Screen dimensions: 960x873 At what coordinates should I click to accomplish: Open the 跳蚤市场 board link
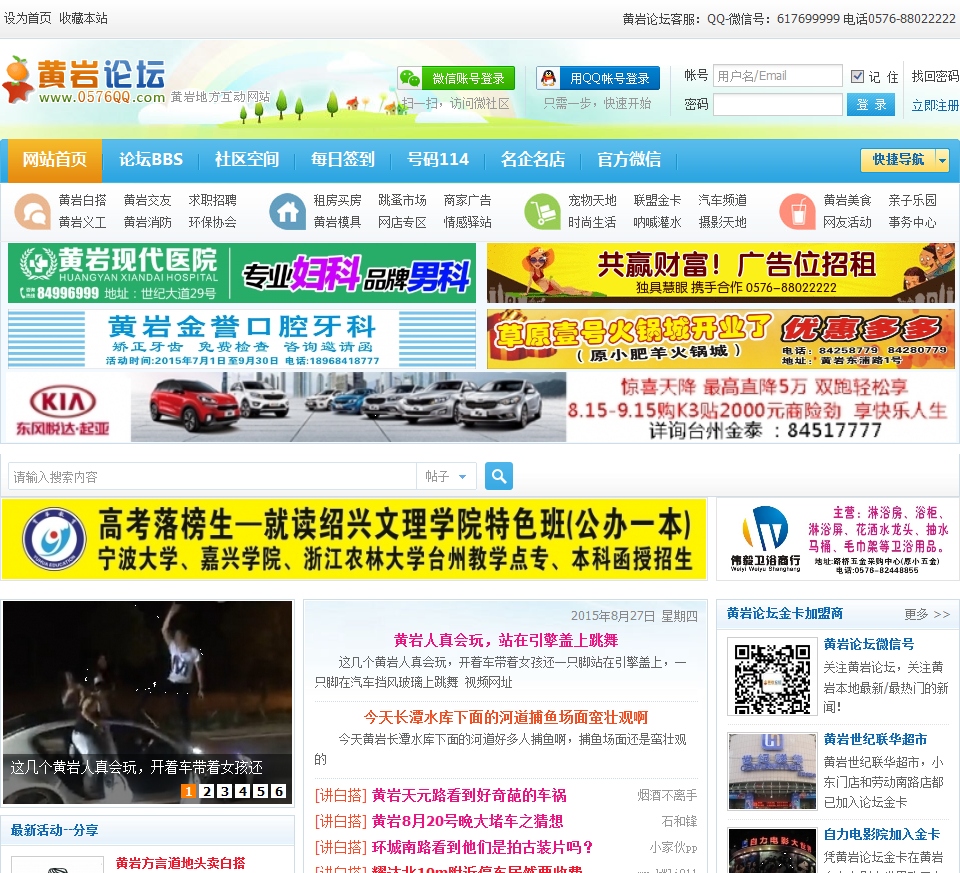pos(402,200)
